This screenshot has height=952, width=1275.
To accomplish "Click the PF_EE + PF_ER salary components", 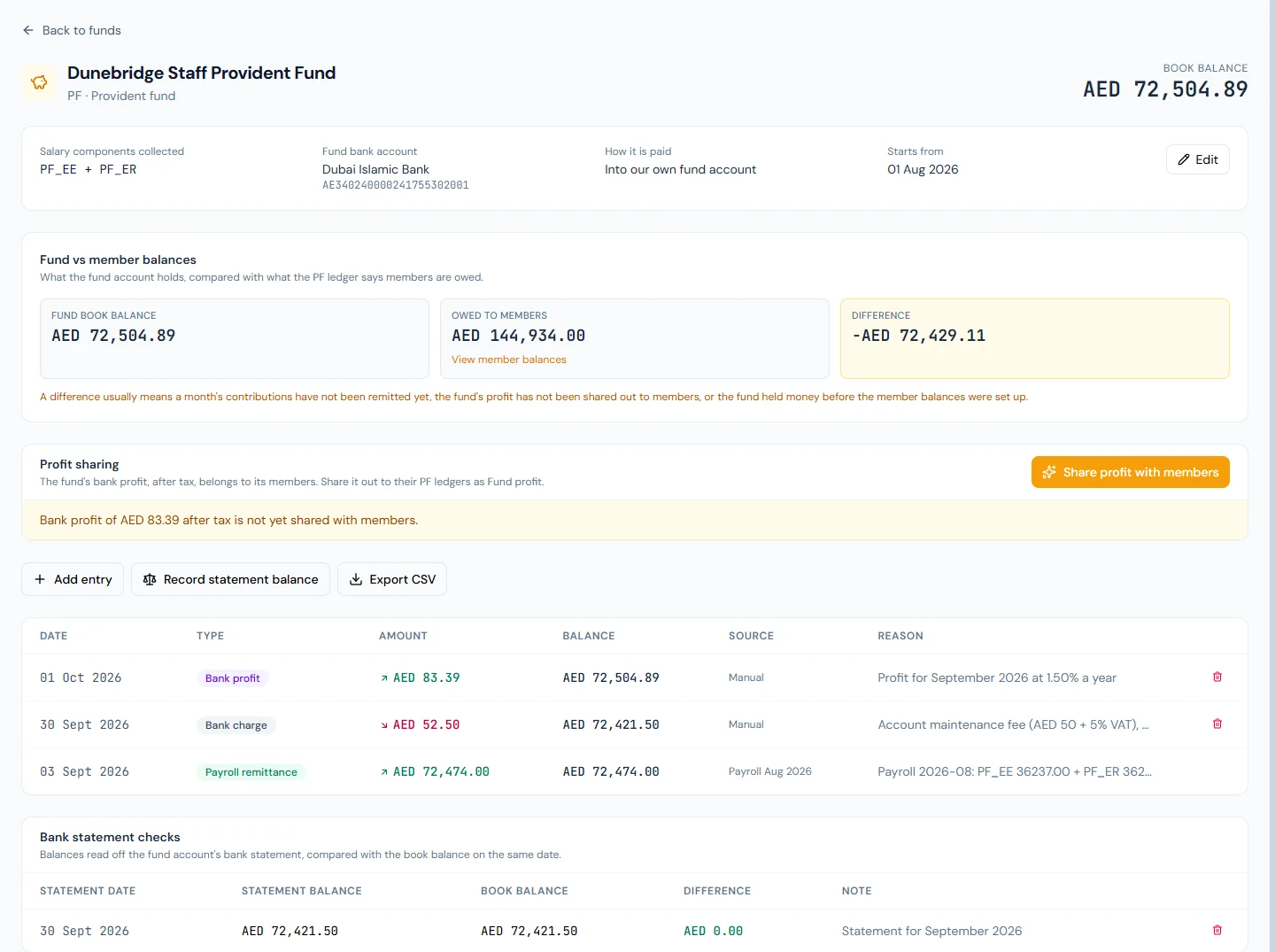I will [x=89, y=169].
